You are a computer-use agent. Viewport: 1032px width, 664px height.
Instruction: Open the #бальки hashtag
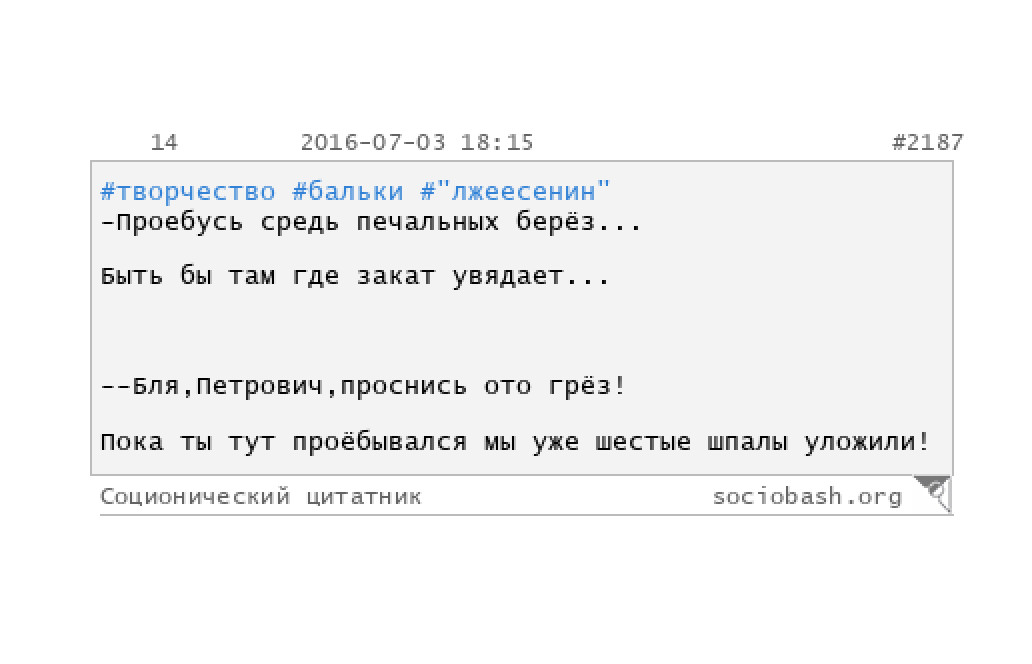point(348,192)
